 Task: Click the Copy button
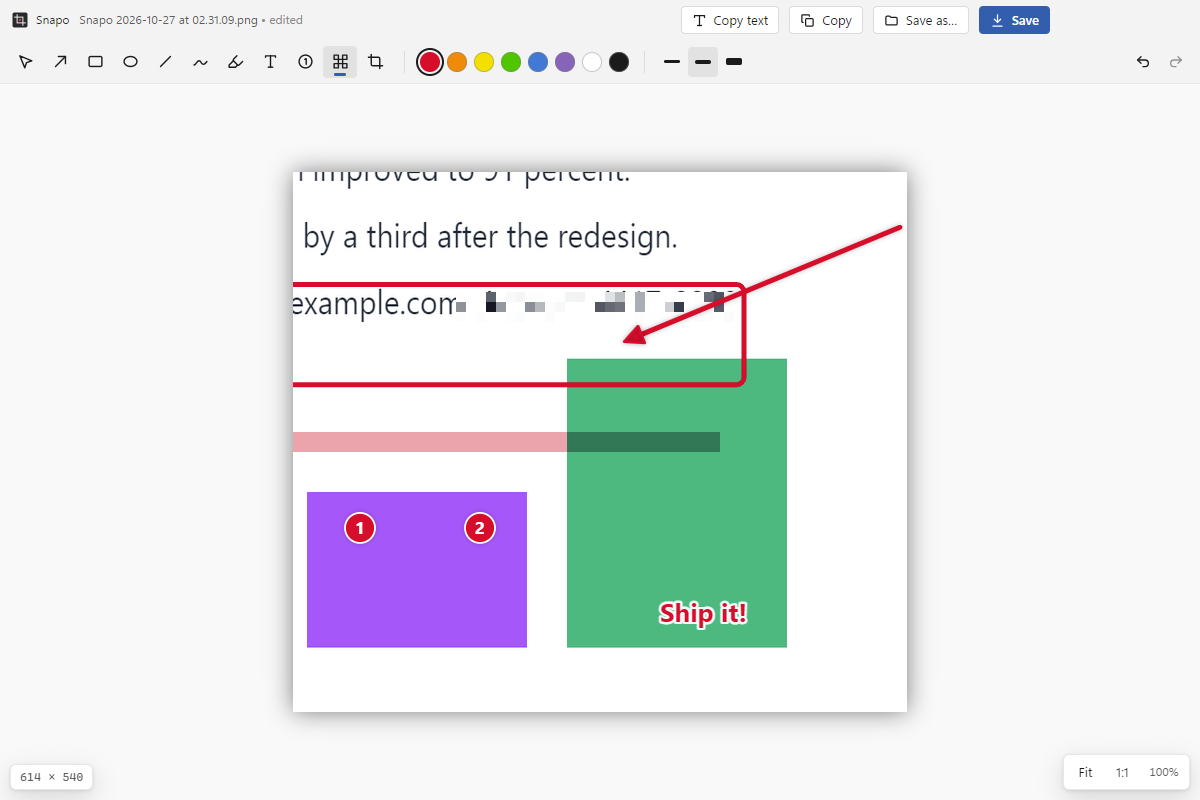click(x=826, y=20)
